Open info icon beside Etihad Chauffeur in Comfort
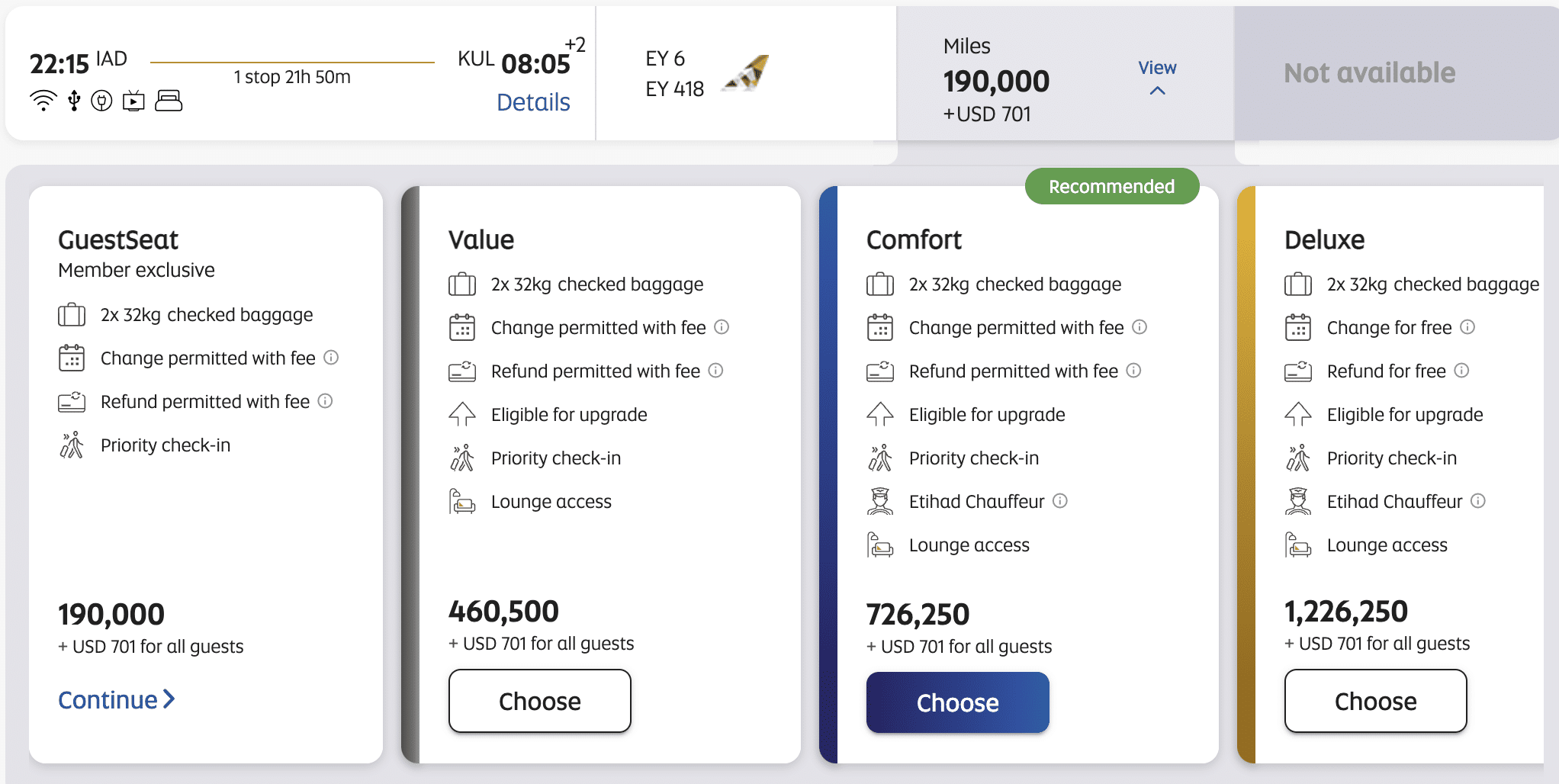Viewport: 1559px width, 784px height. [1060, 501]
